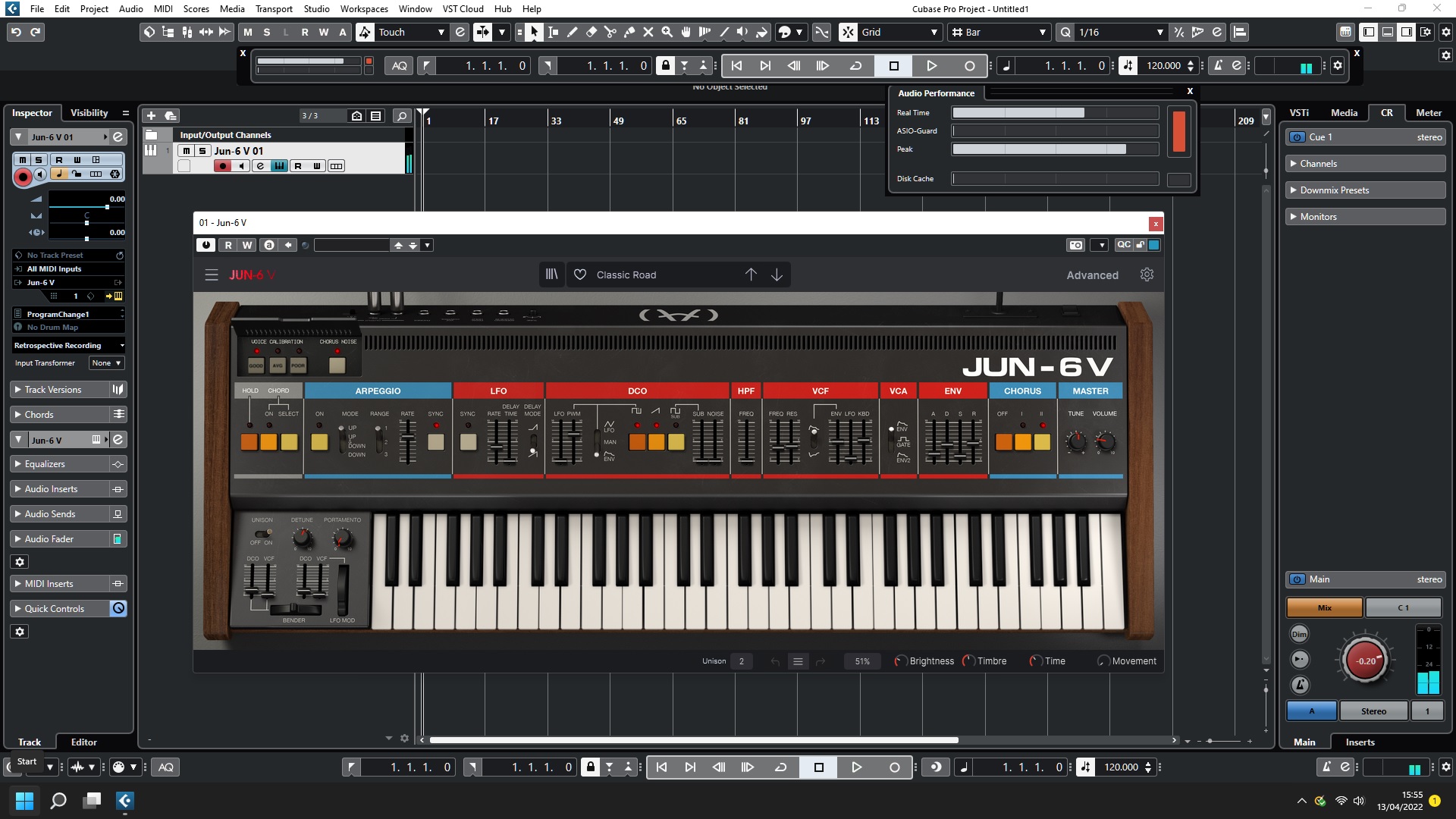This screenshot has width=1456, height=819.
Task: Toggle global Solo button in toolbar
Action: tap(267, 32)
